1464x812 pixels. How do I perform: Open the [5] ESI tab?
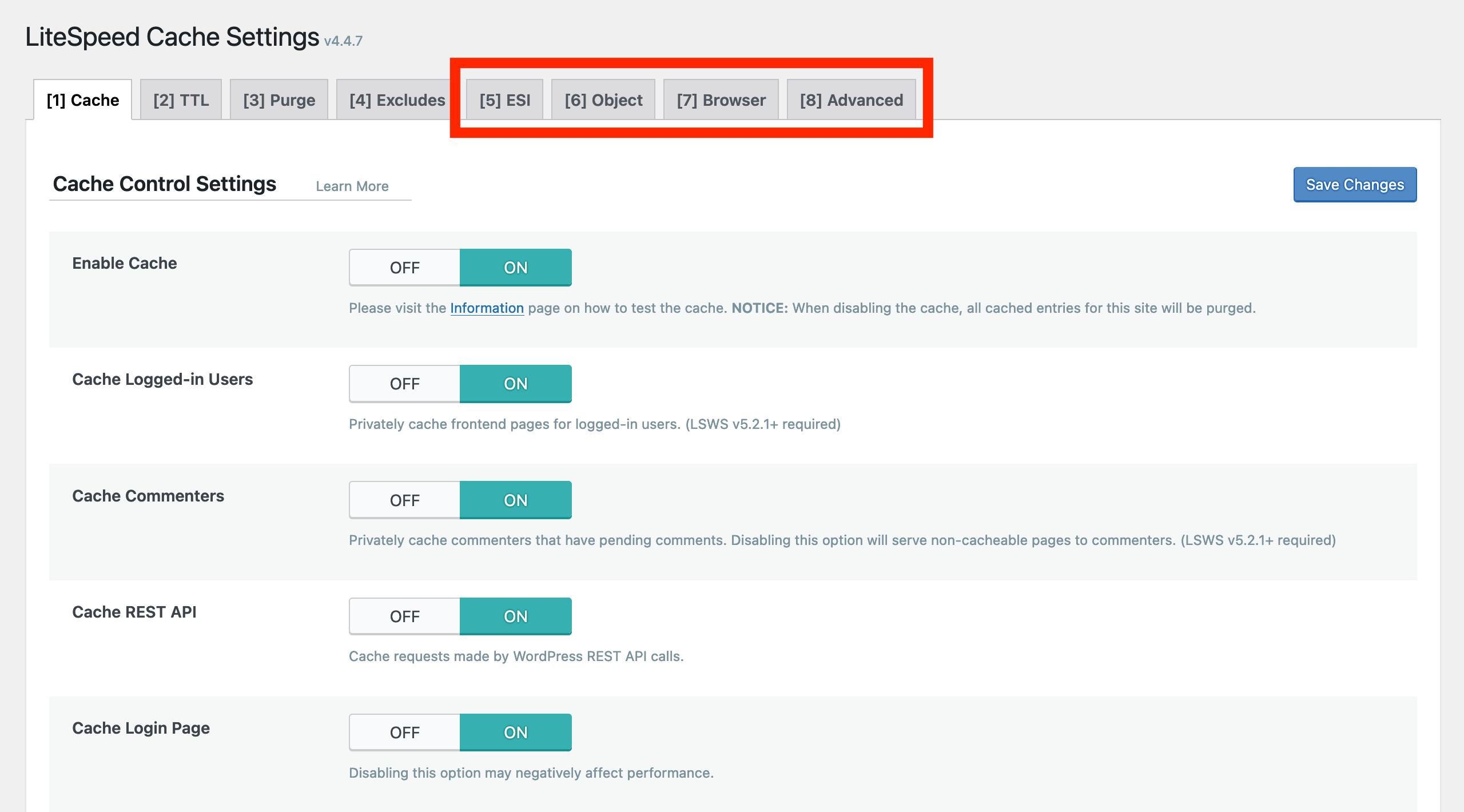tap(505, 100)
